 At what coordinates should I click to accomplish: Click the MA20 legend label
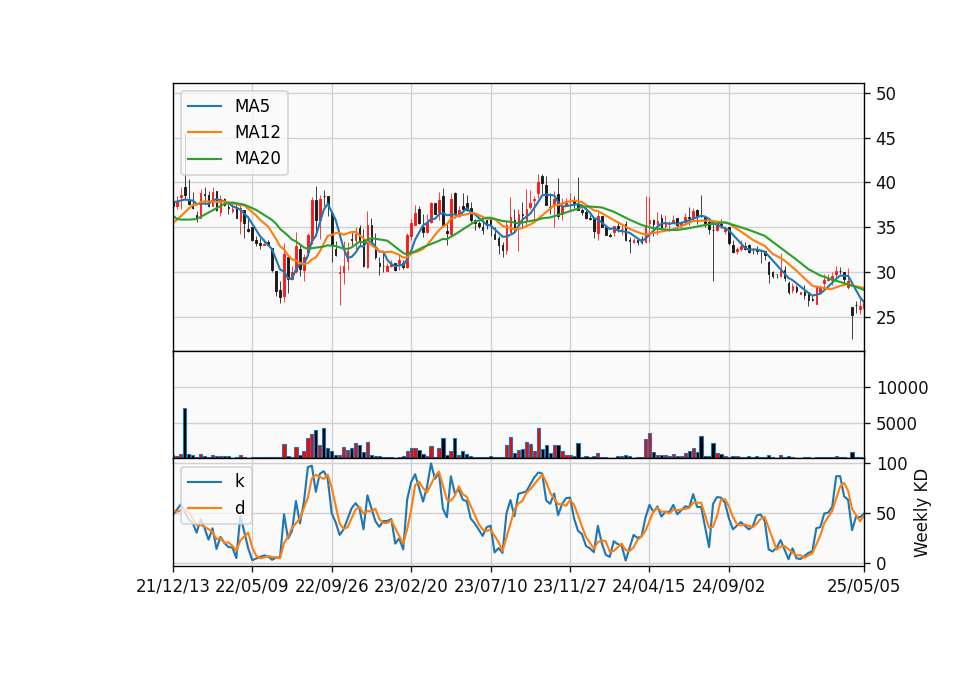point(257,158)
